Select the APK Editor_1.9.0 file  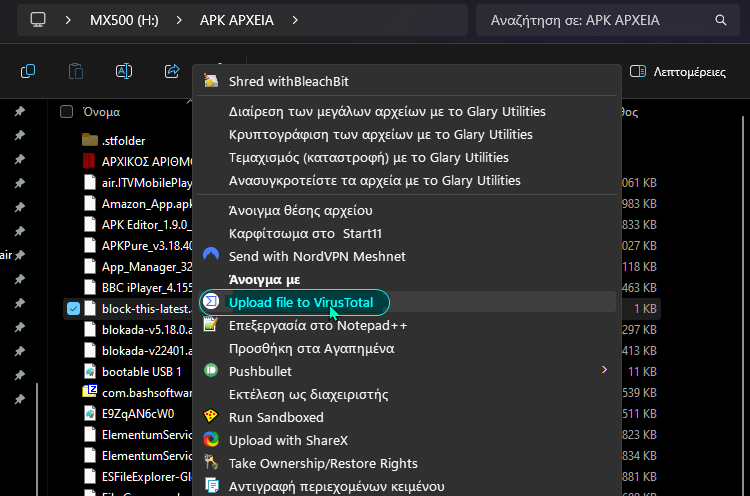146,224
